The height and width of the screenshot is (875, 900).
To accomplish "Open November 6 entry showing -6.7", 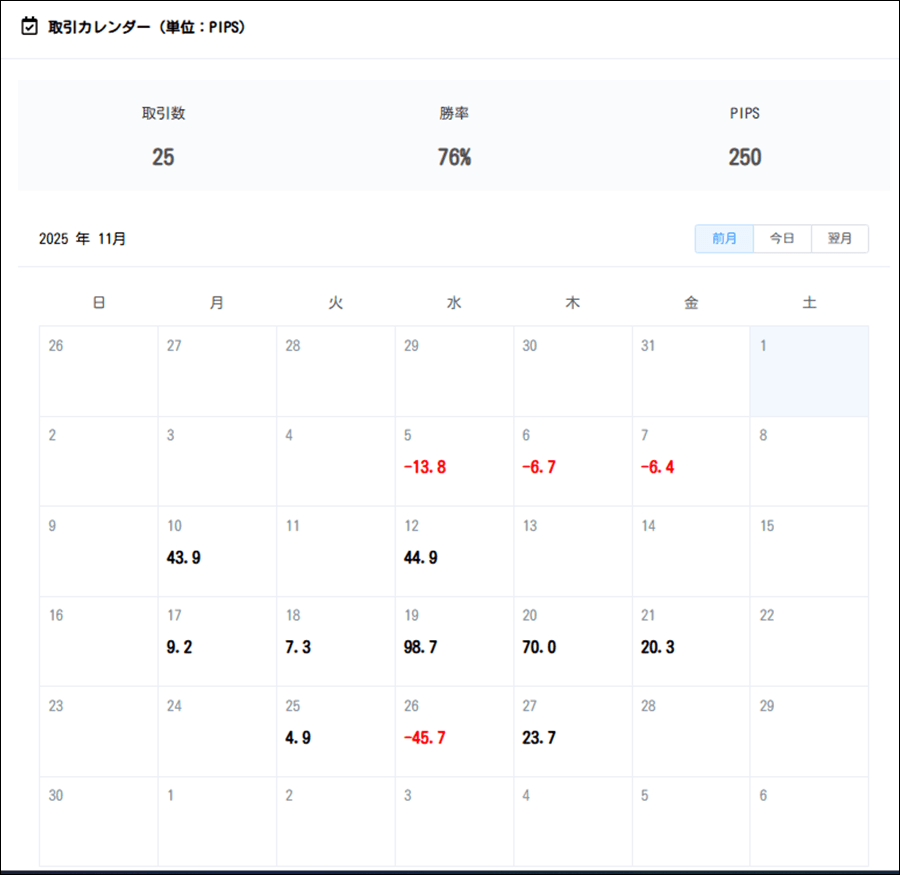I will [572, 461].
